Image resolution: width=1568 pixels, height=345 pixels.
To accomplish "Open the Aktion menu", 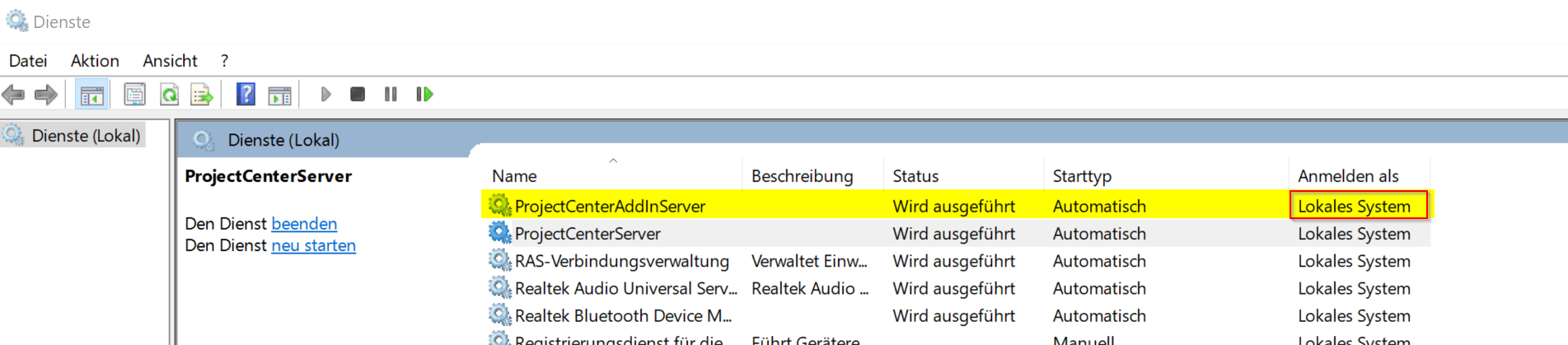I will [95, 61].
